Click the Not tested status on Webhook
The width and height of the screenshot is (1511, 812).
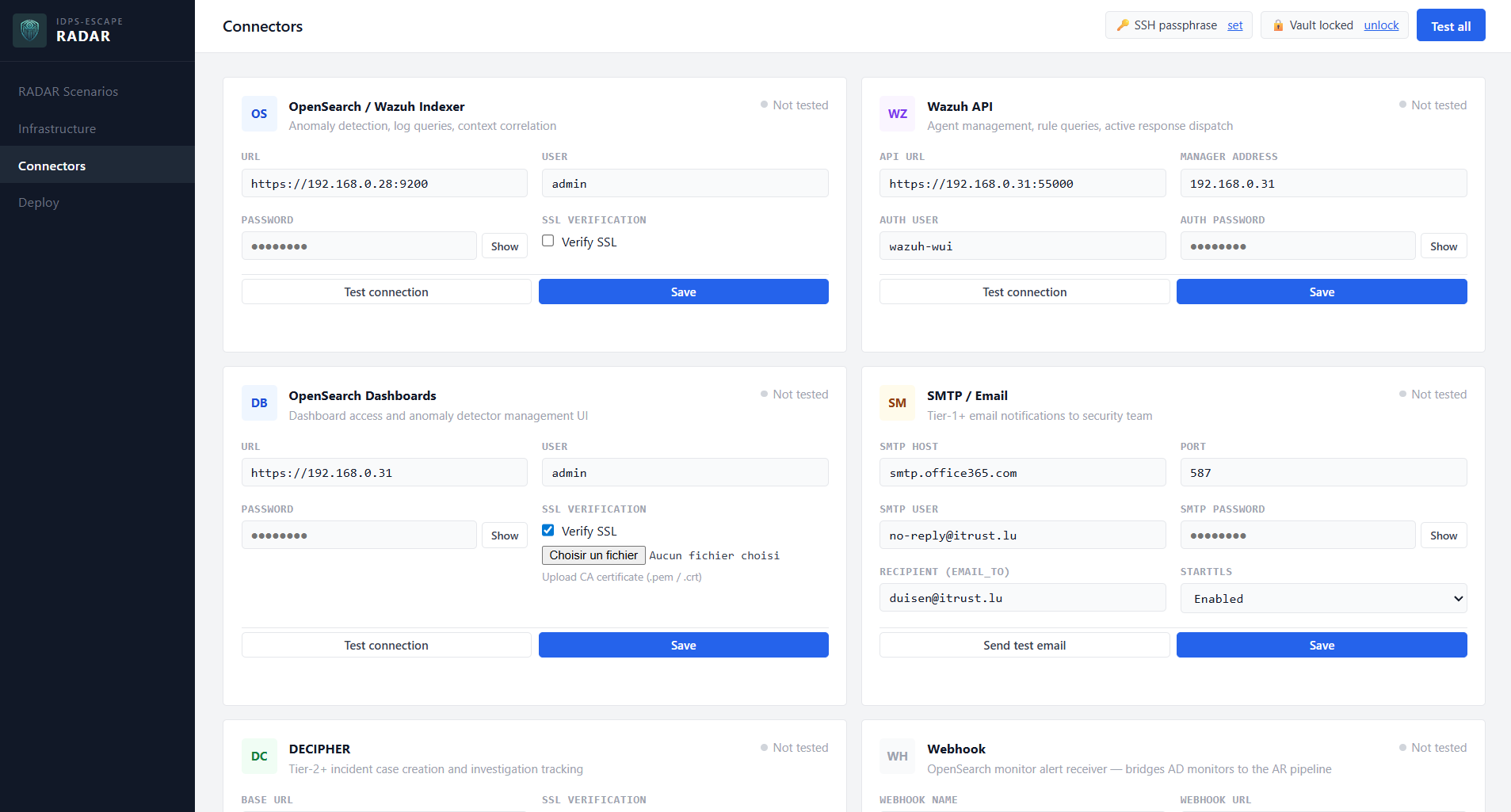tap(1433, 747)
